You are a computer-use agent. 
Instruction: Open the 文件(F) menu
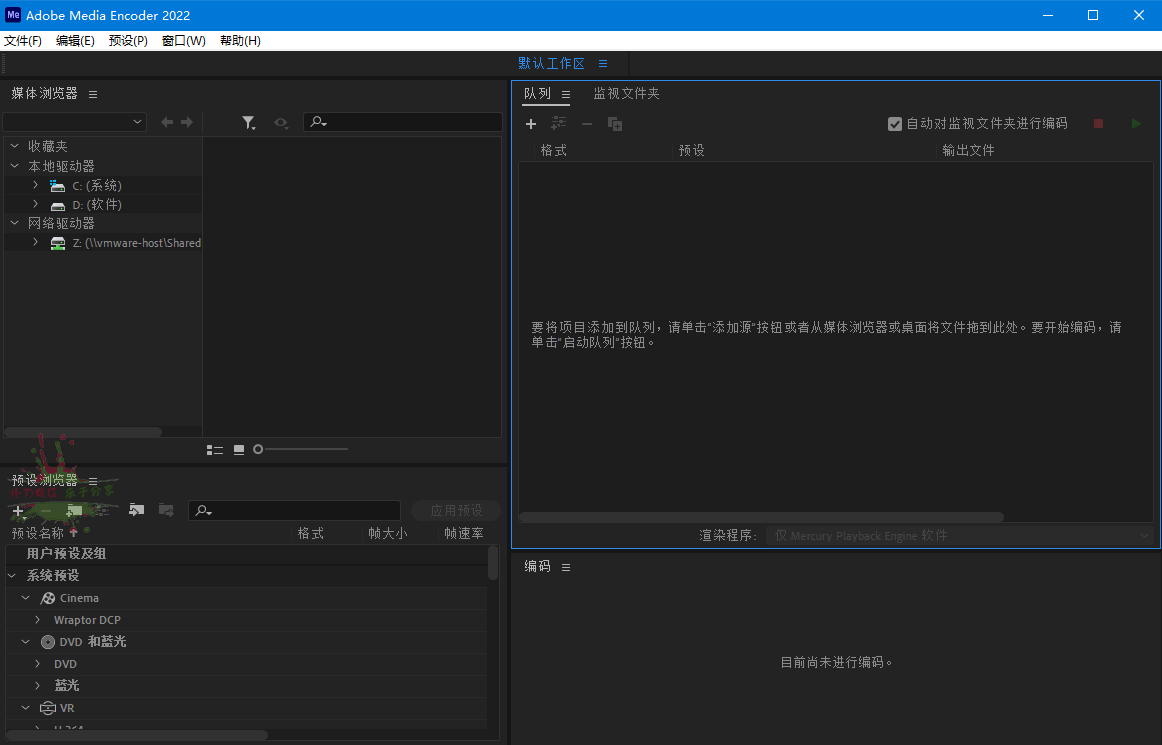pyautogui.click(x=23, y=41)
